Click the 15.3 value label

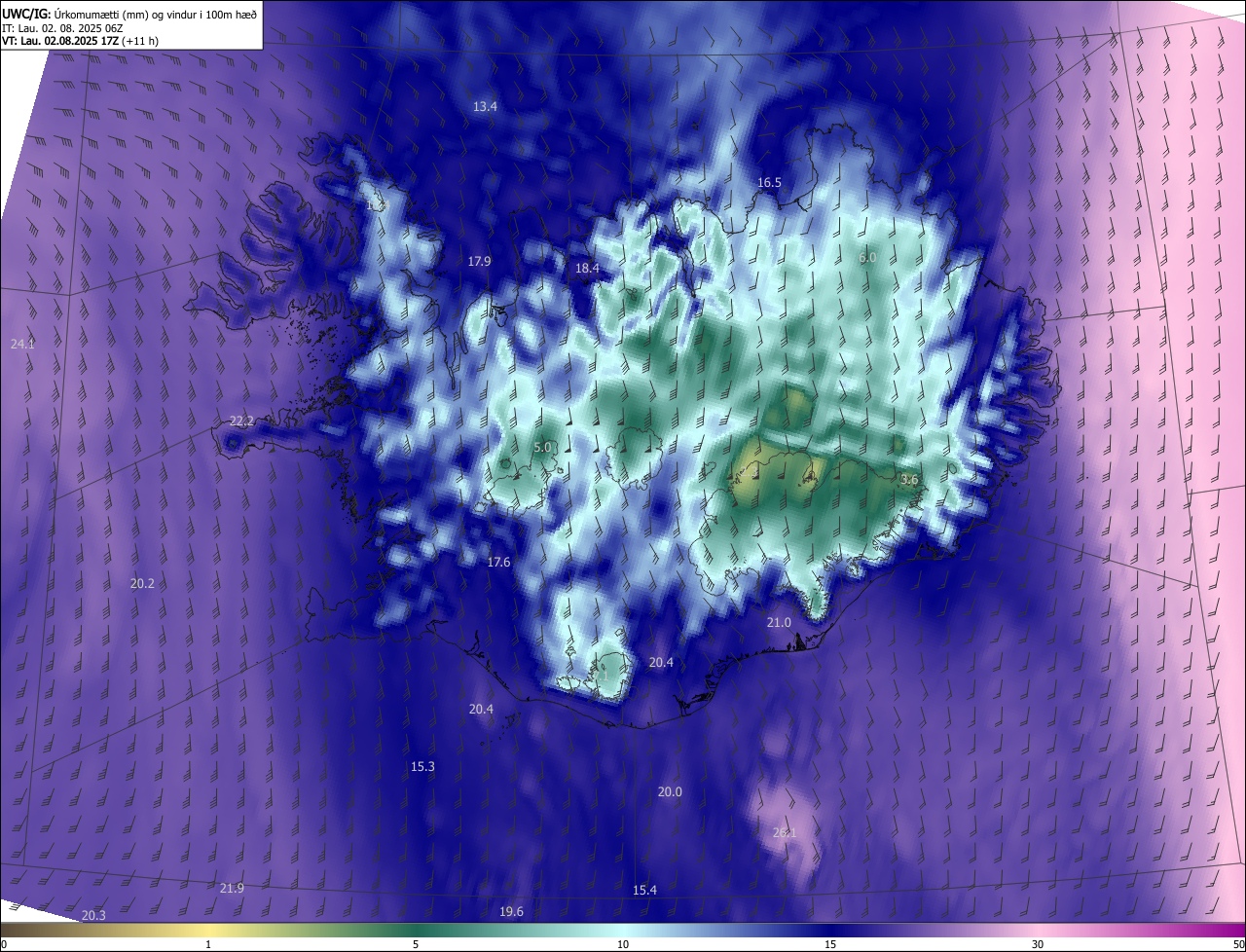click(x=422, y=766)
